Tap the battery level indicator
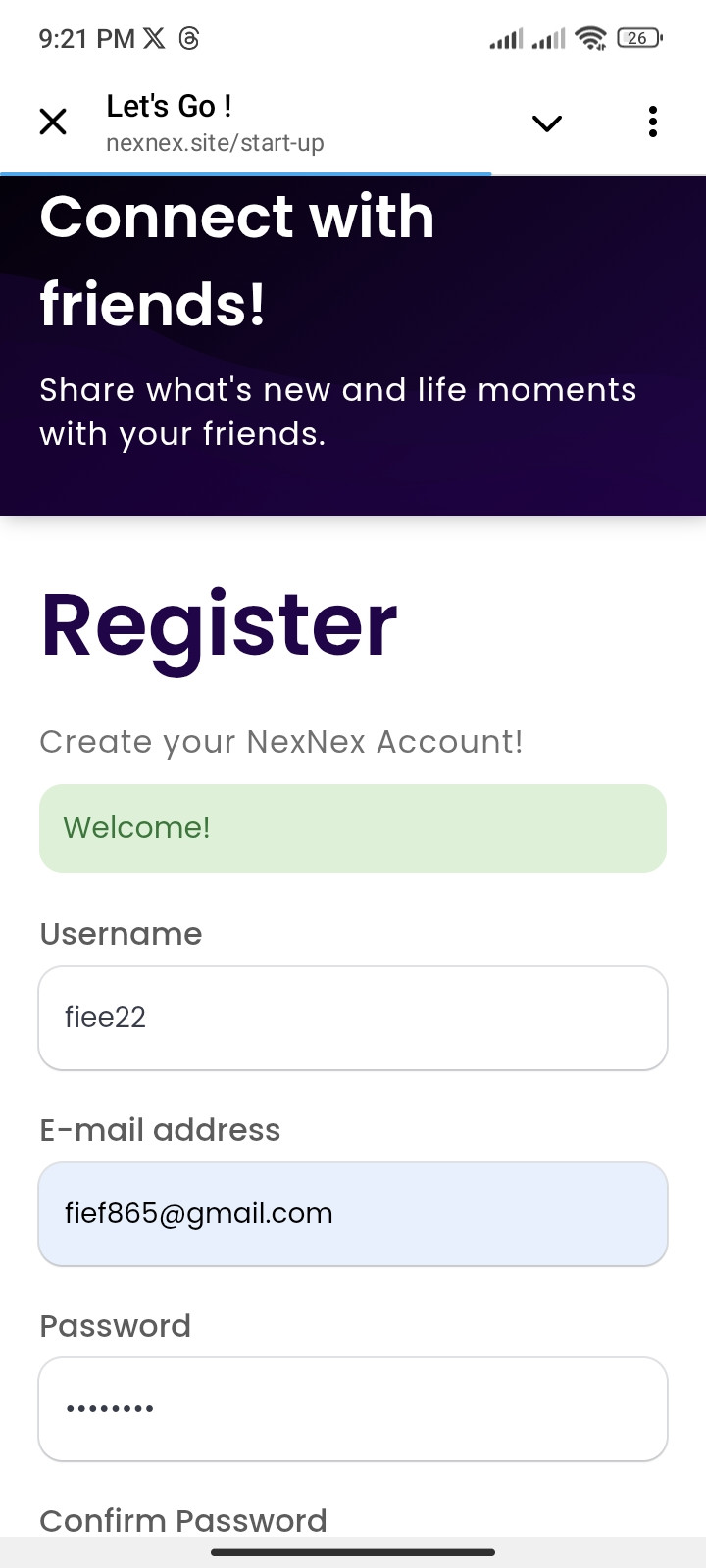 (639, 38)
